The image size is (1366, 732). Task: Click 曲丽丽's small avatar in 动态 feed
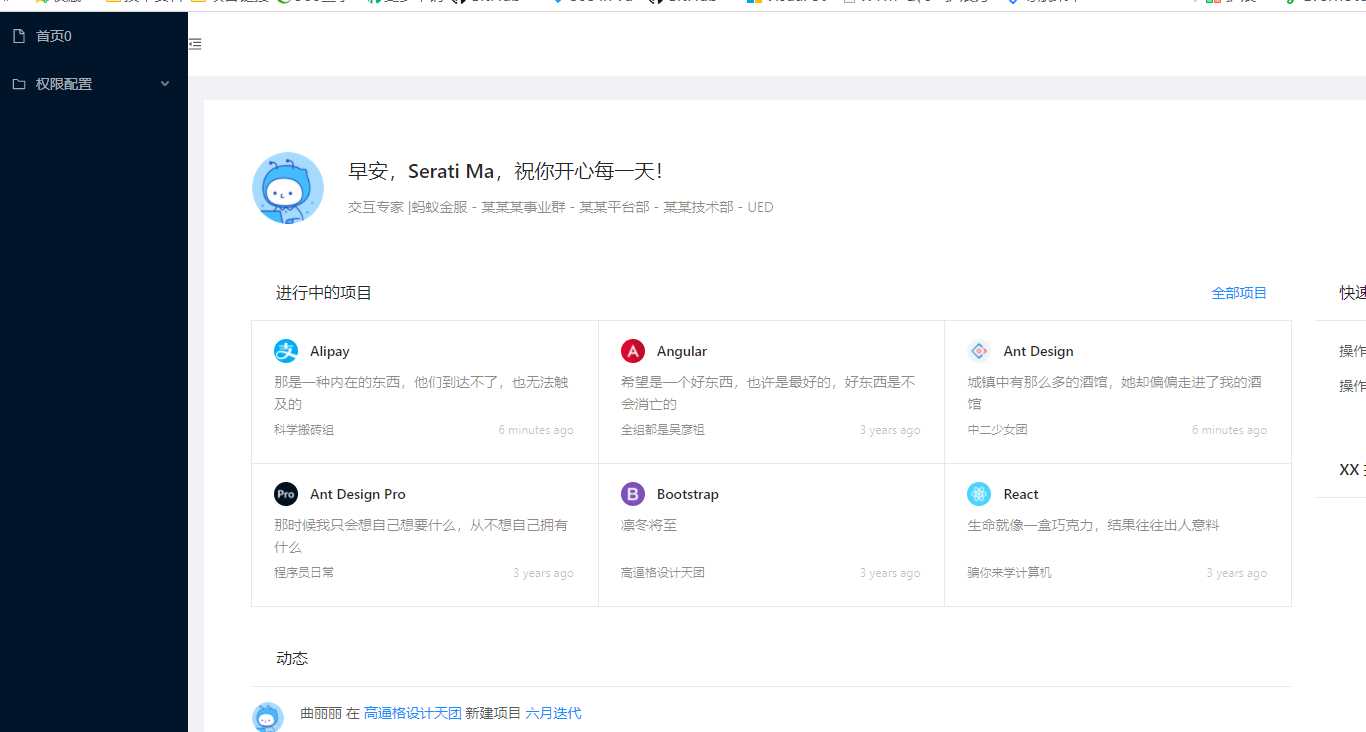pyautogui.click(x=267, y=717)
